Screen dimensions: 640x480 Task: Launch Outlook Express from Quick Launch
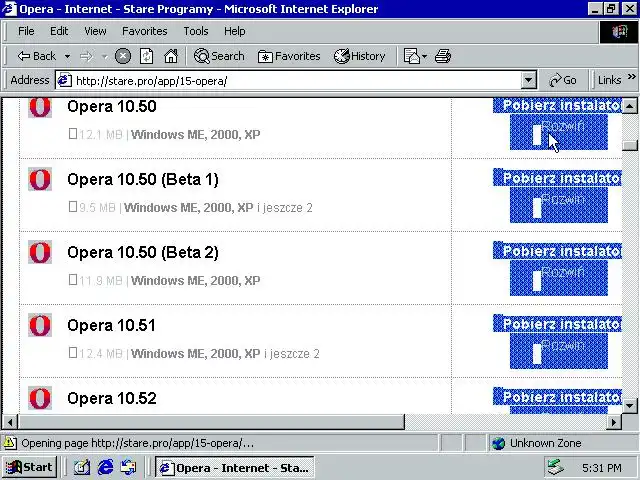pos(129,467)
